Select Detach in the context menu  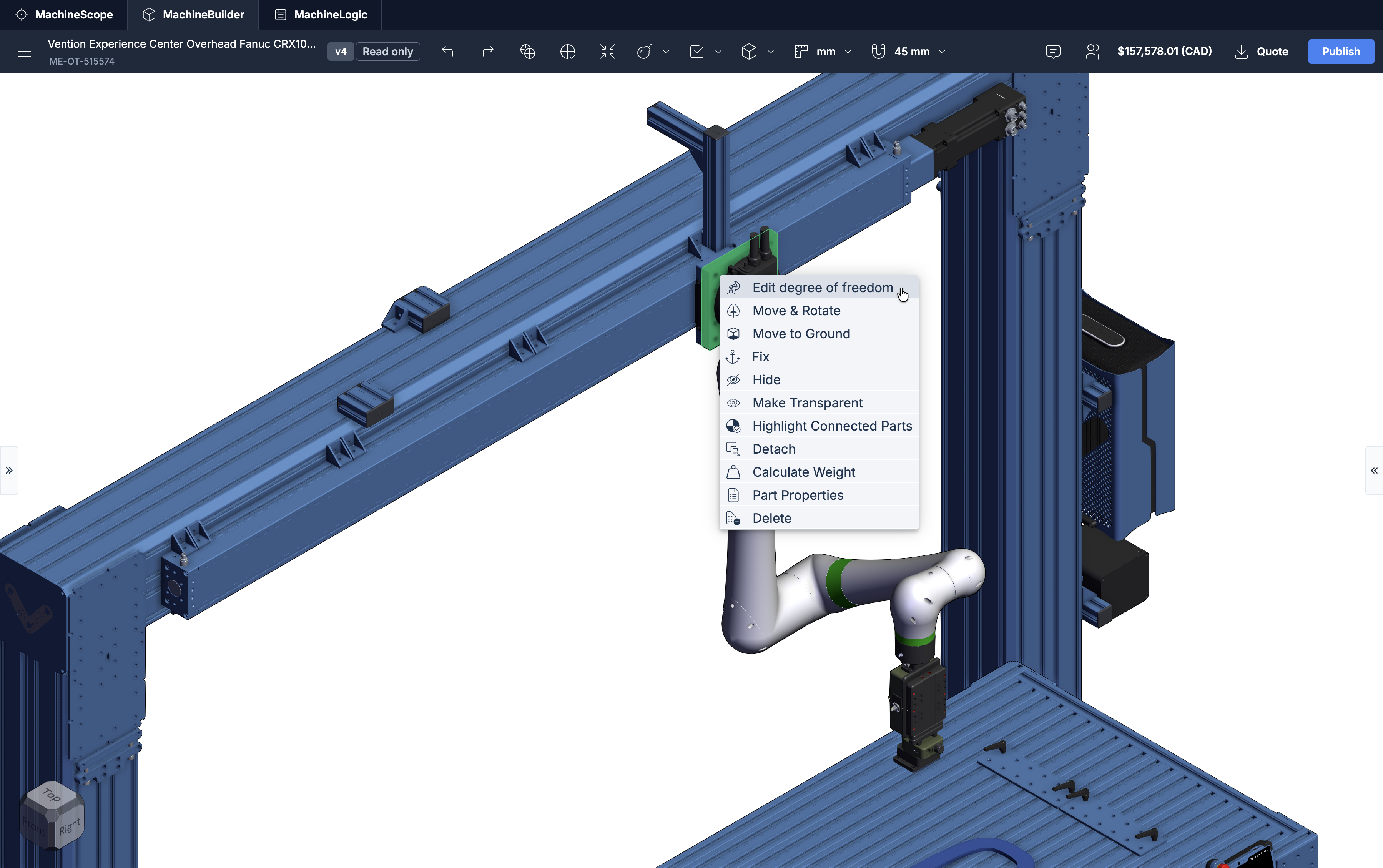tap(819, 449)
